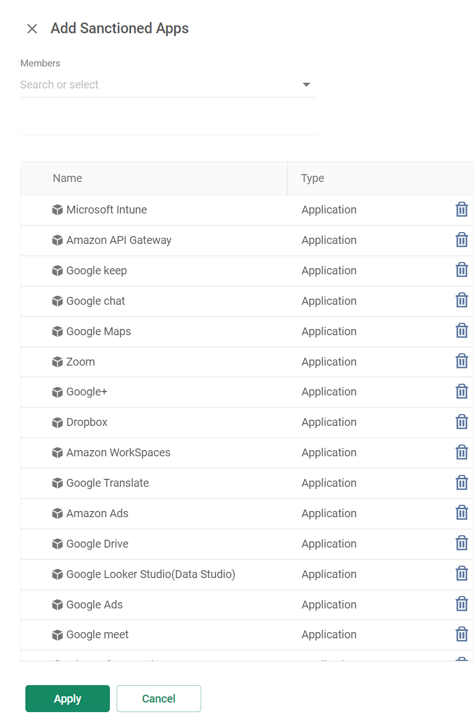Remove Amazon WorkSpaces with trash icon
Screen dimensions: 474x720
click(462, 452)
